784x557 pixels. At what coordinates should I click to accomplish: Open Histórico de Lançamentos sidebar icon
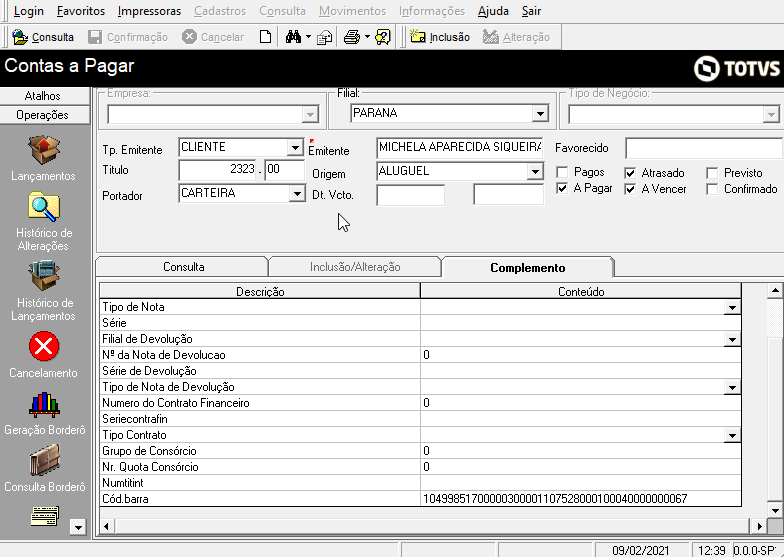click(44, 276)
